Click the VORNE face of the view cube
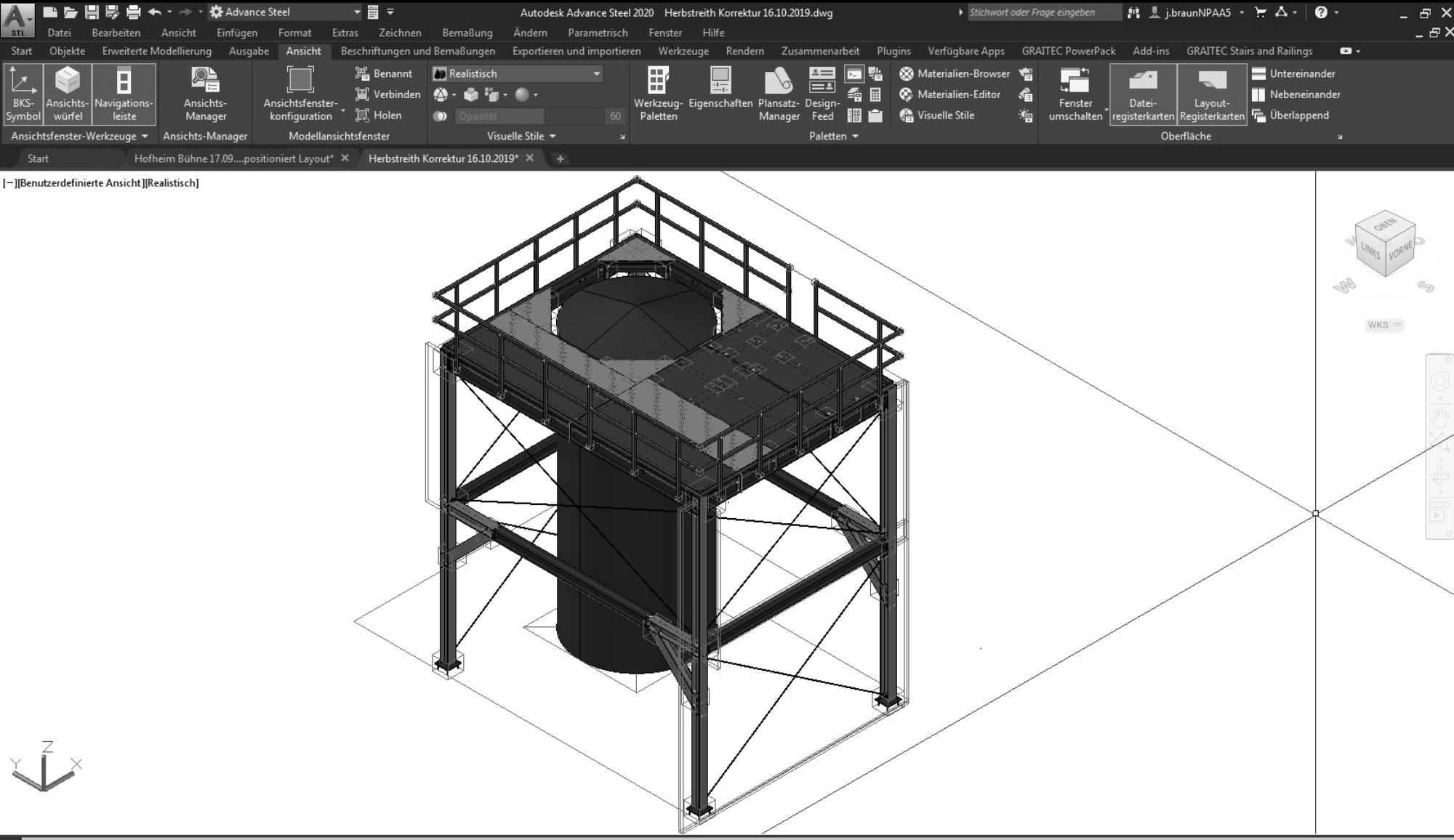Viewport: 1454px width, 840px height. click(1400, 252)
